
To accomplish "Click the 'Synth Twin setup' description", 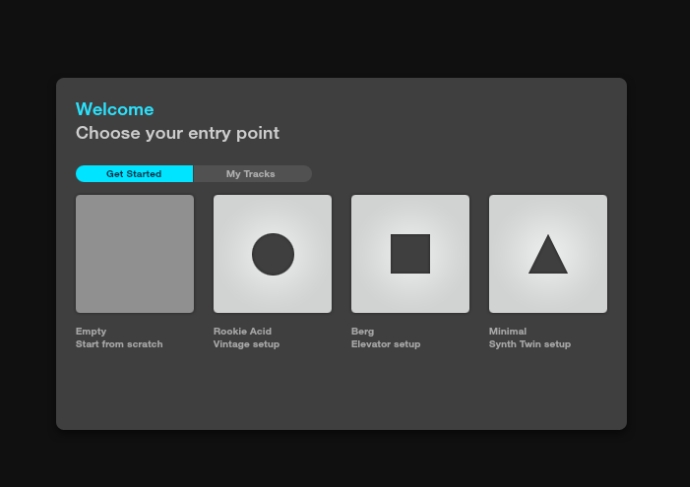I will 530,344.
